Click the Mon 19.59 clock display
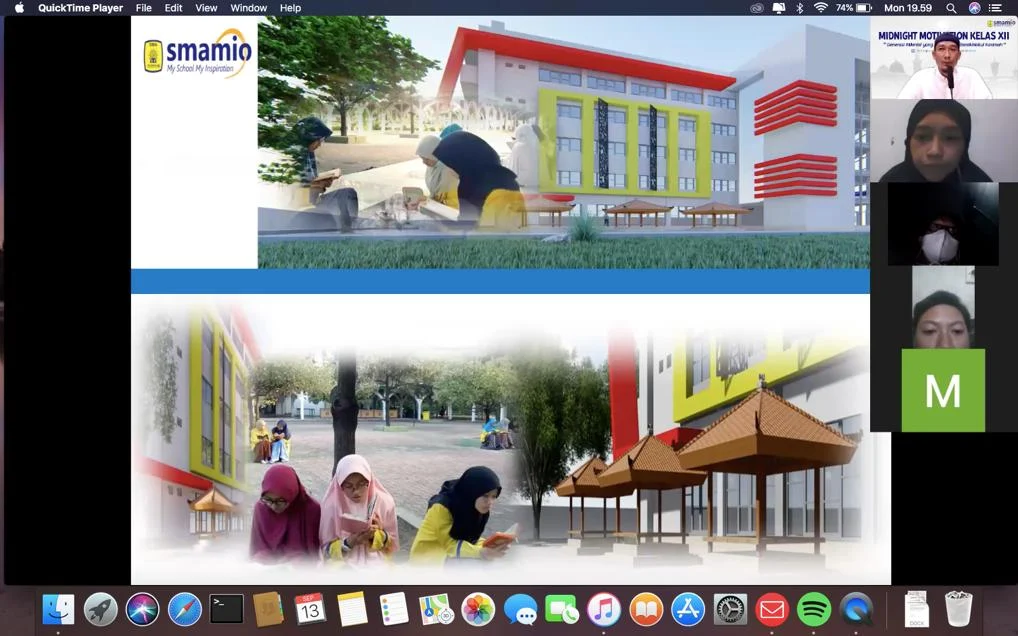Image resolution: width=1018 pixels, height=636 pixels. [x=907, y=8]
